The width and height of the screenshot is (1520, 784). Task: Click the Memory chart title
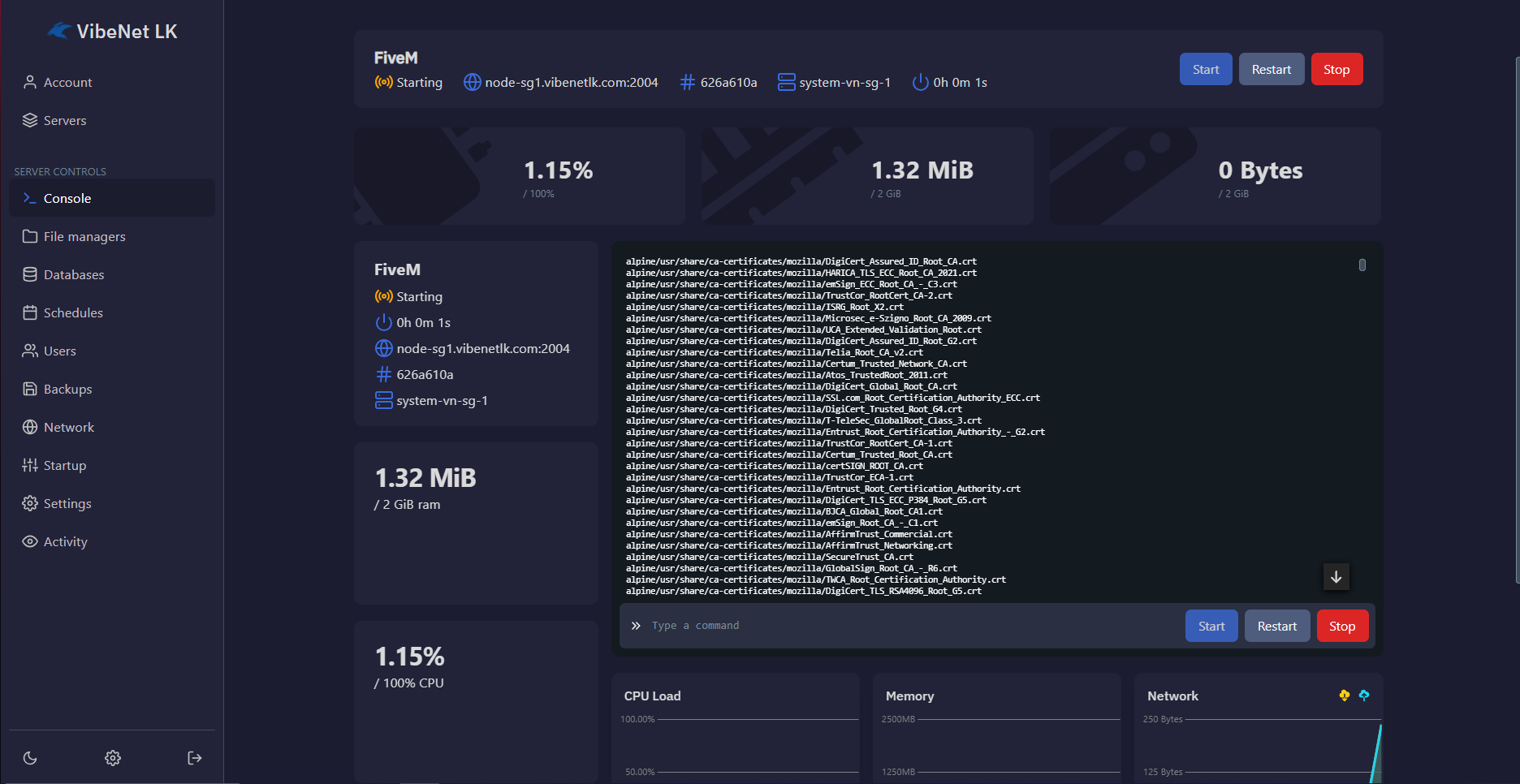click(909, 696)
